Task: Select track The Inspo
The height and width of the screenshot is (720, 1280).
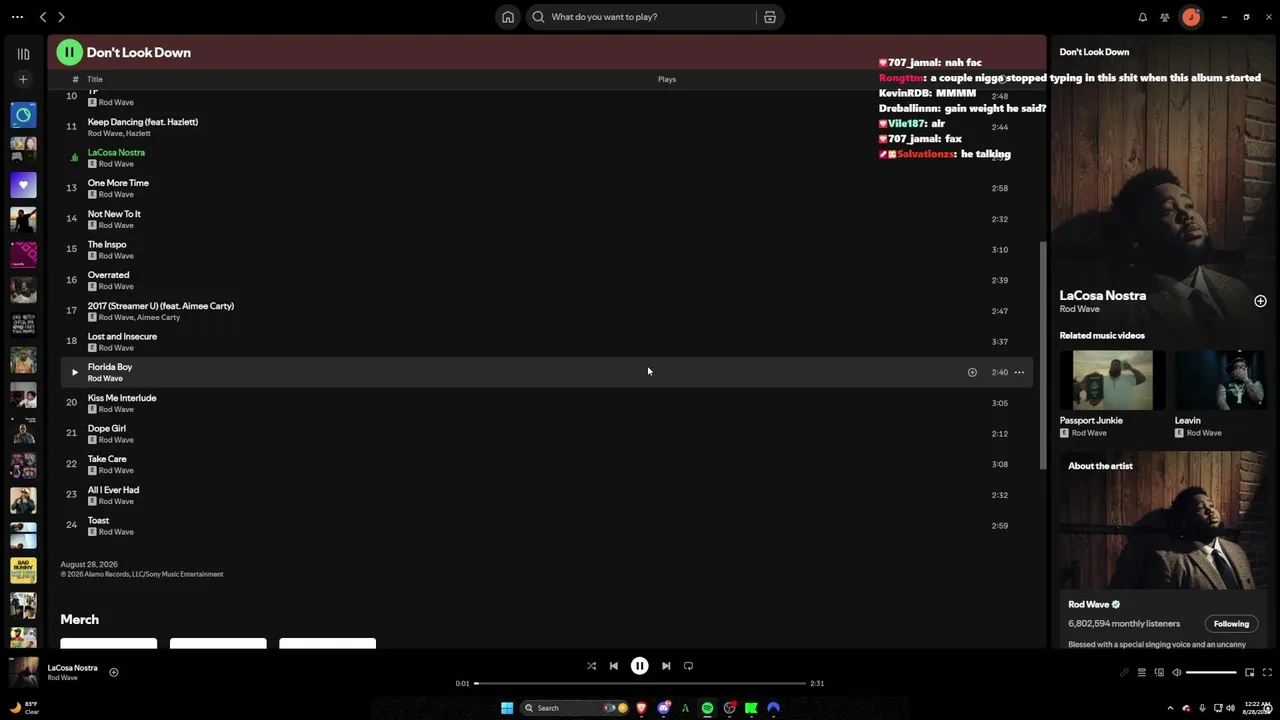Action: pyautogui.click(x=546, y=250)
